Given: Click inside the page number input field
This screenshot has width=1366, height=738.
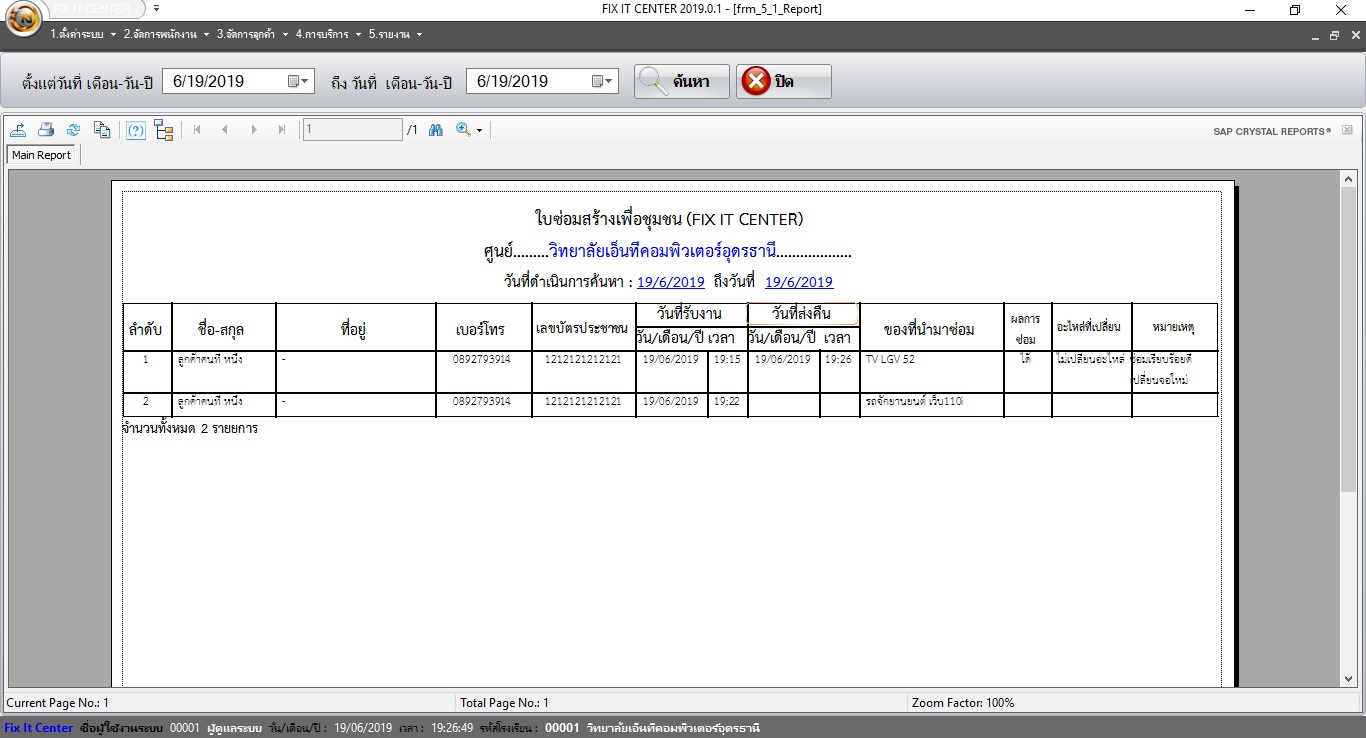Looking at the screenshot, I should (x=352, y=129).
